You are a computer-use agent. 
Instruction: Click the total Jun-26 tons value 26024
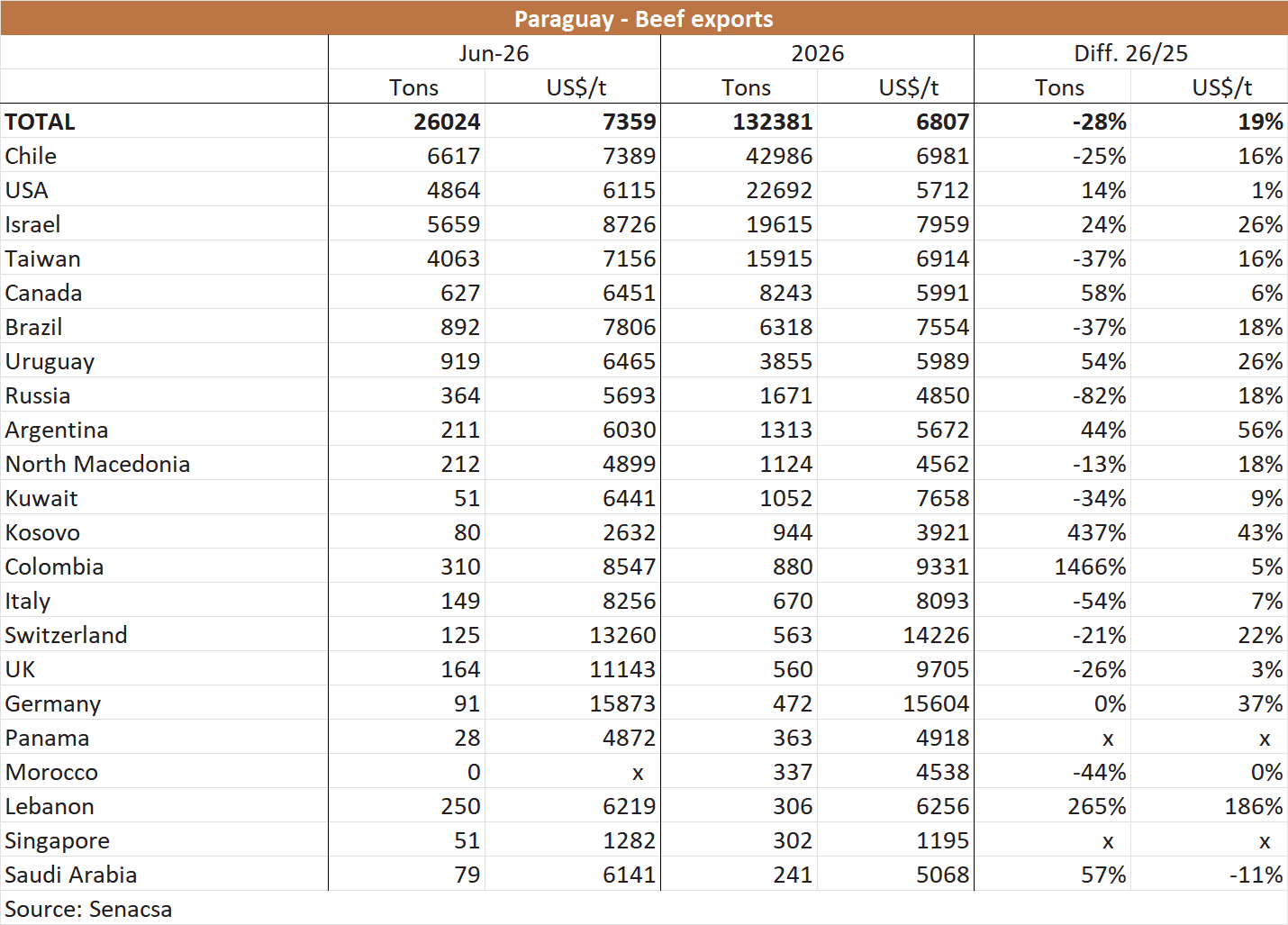447,122
